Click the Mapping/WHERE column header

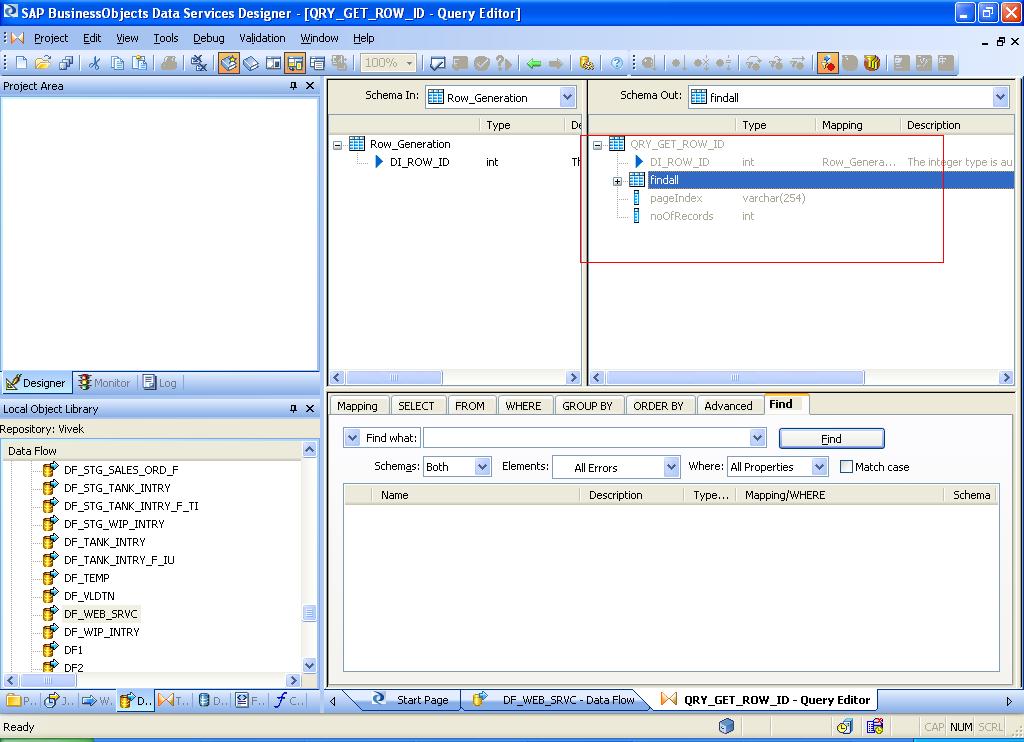[x=839, y=495]
